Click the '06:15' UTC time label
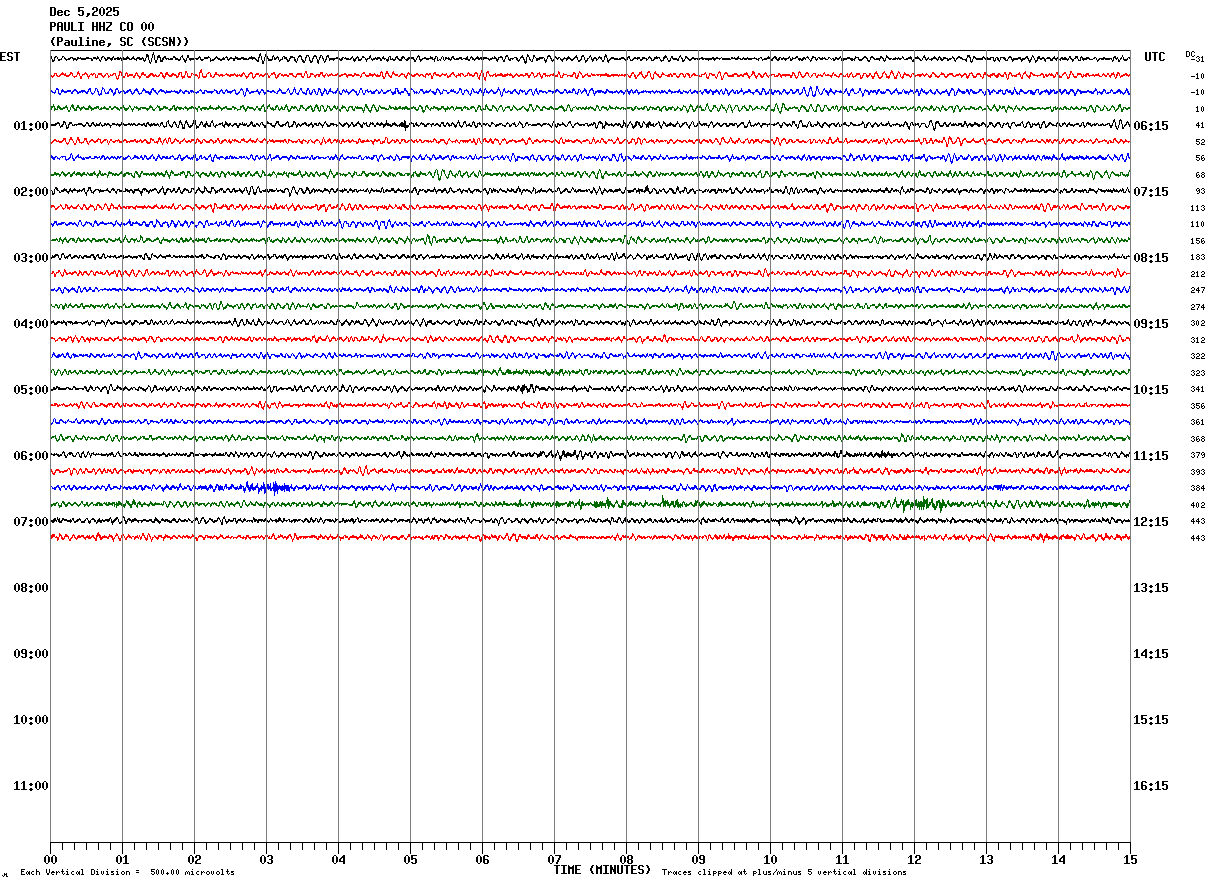 click(1151, 126)
